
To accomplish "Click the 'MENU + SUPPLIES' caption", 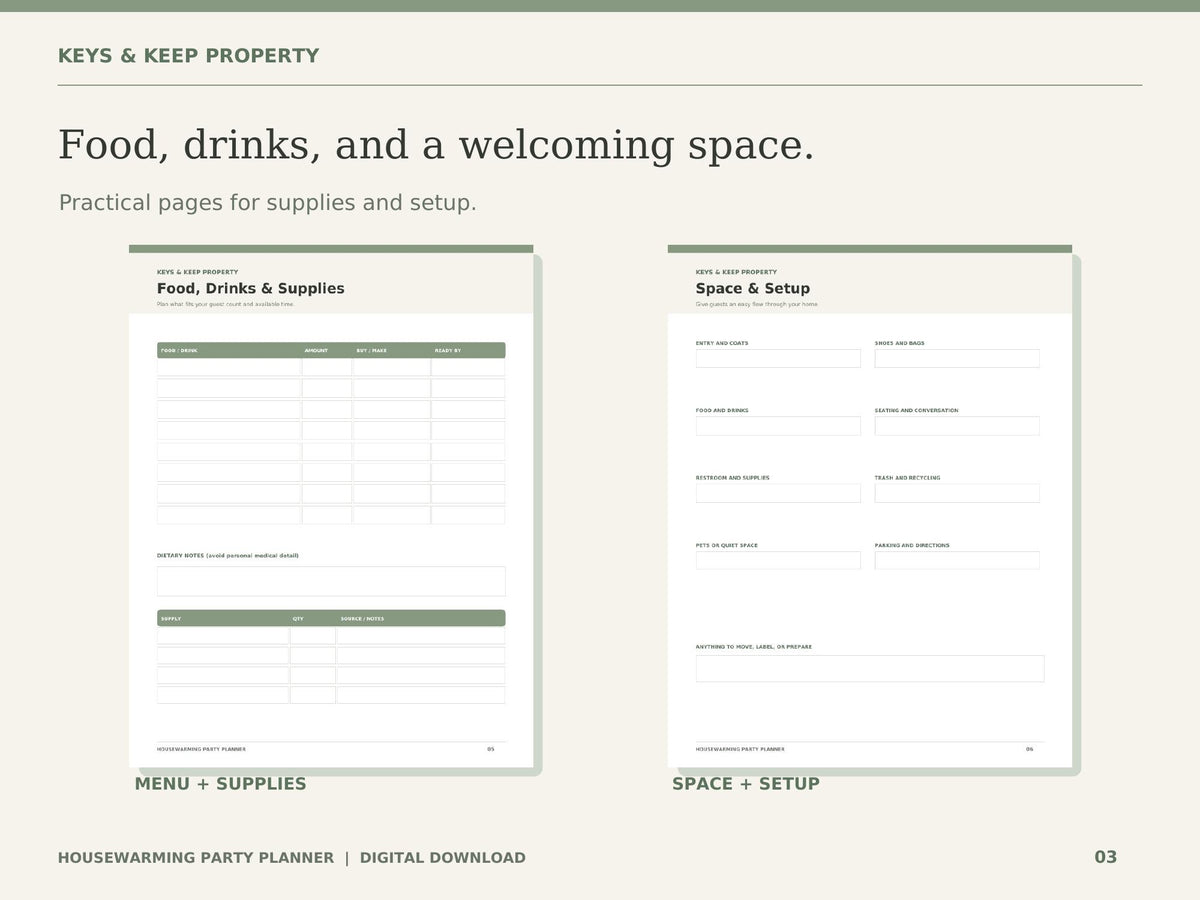I will [221, 784].
